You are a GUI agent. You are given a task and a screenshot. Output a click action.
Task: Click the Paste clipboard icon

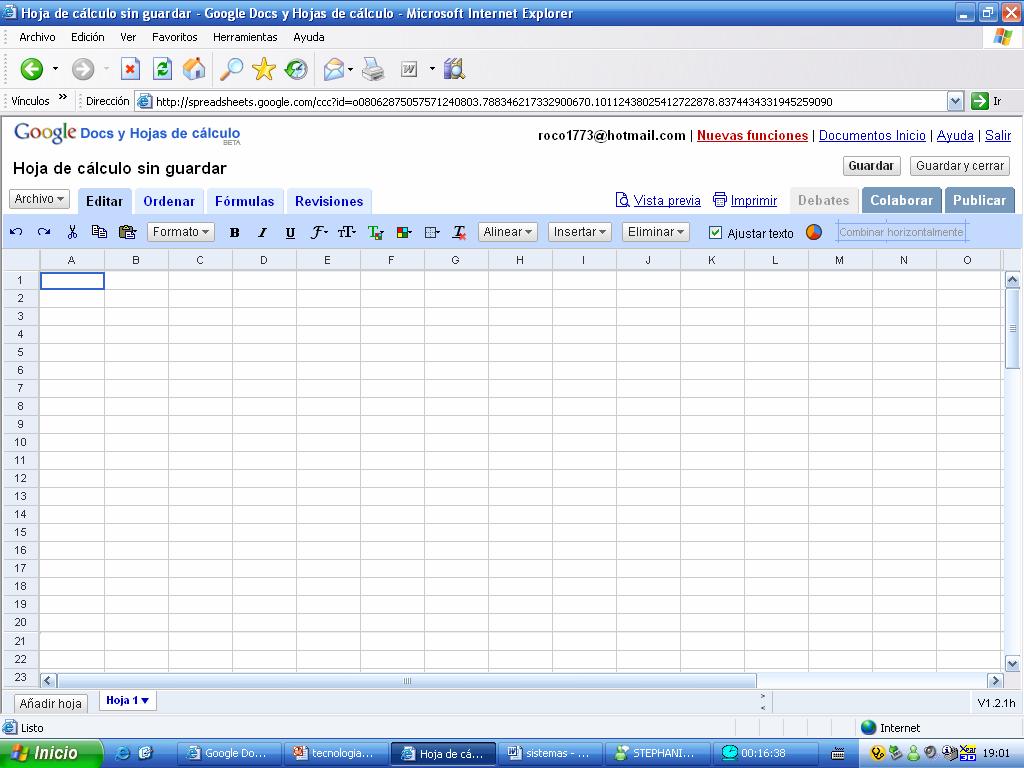coord(127,232)
